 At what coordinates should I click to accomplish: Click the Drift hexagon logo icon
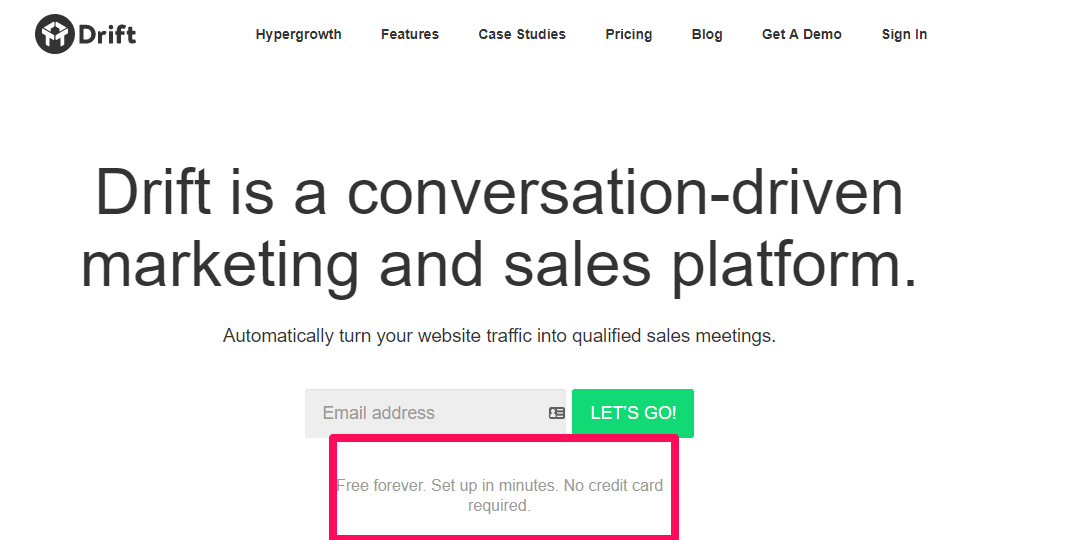point(54,34)
